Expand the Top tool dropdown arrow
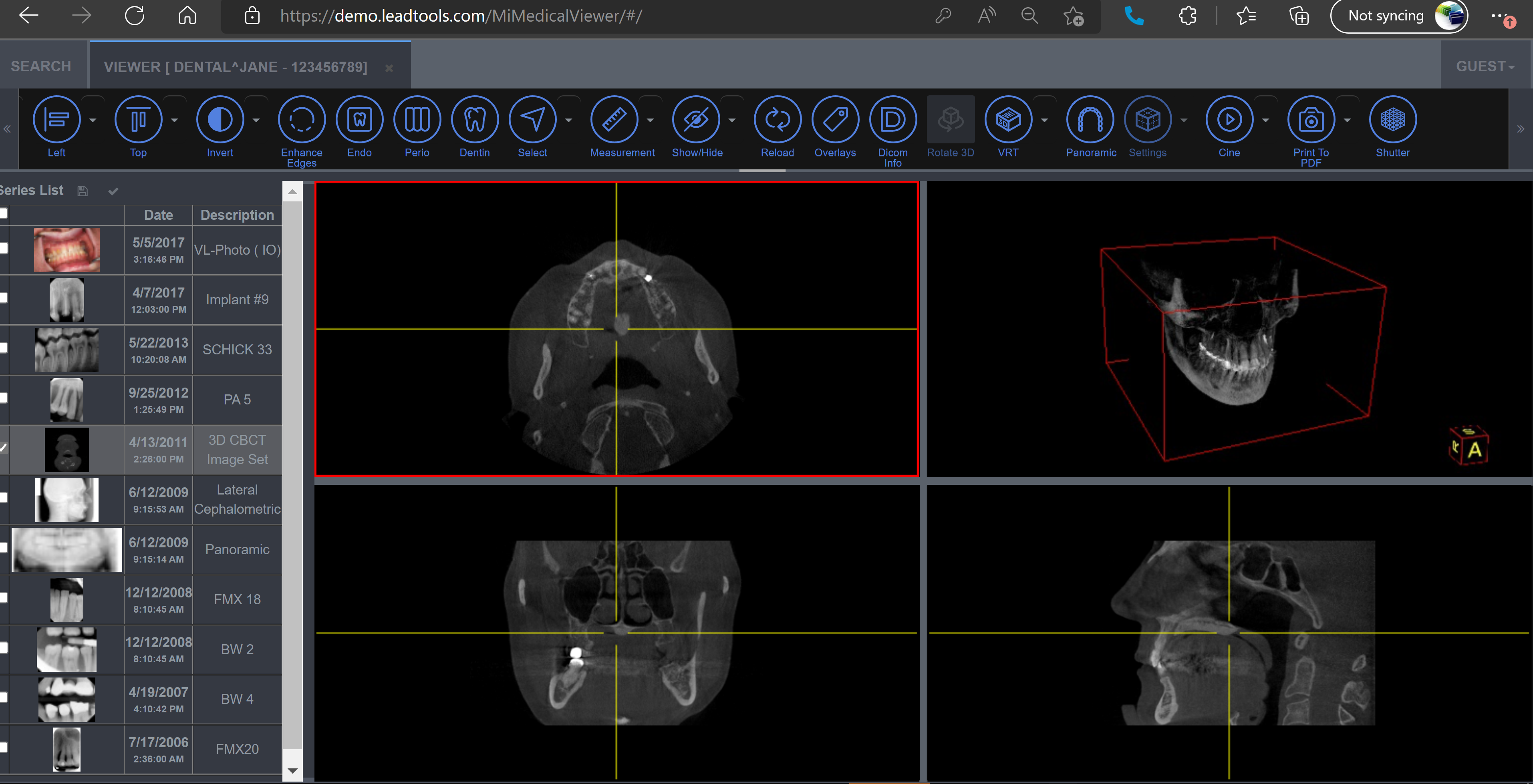The image size is (1533, 784). pyautogui.click(x=174, y=120)
